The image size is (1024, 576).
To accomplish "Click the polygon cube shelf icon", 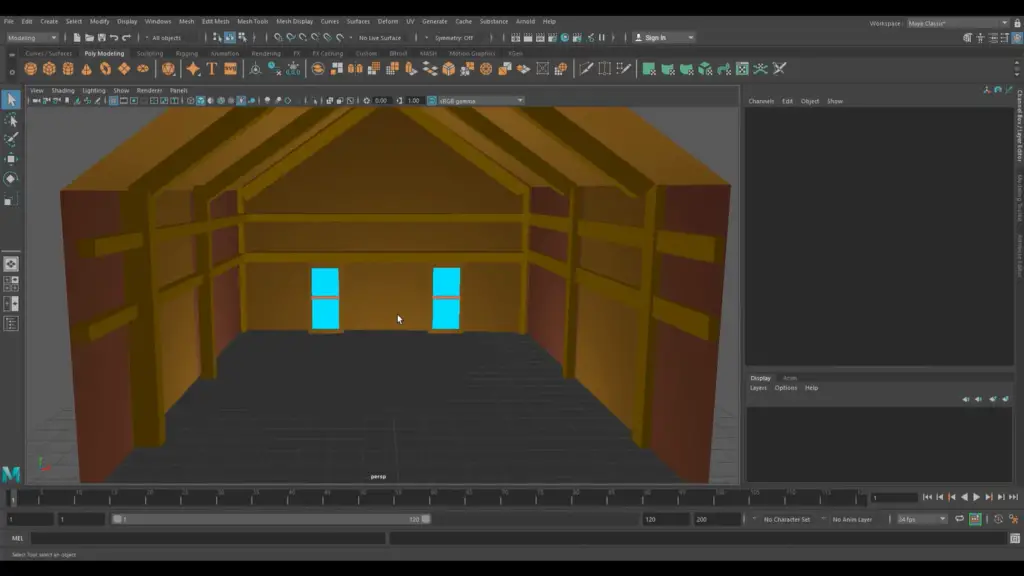I will coord(49,69).
